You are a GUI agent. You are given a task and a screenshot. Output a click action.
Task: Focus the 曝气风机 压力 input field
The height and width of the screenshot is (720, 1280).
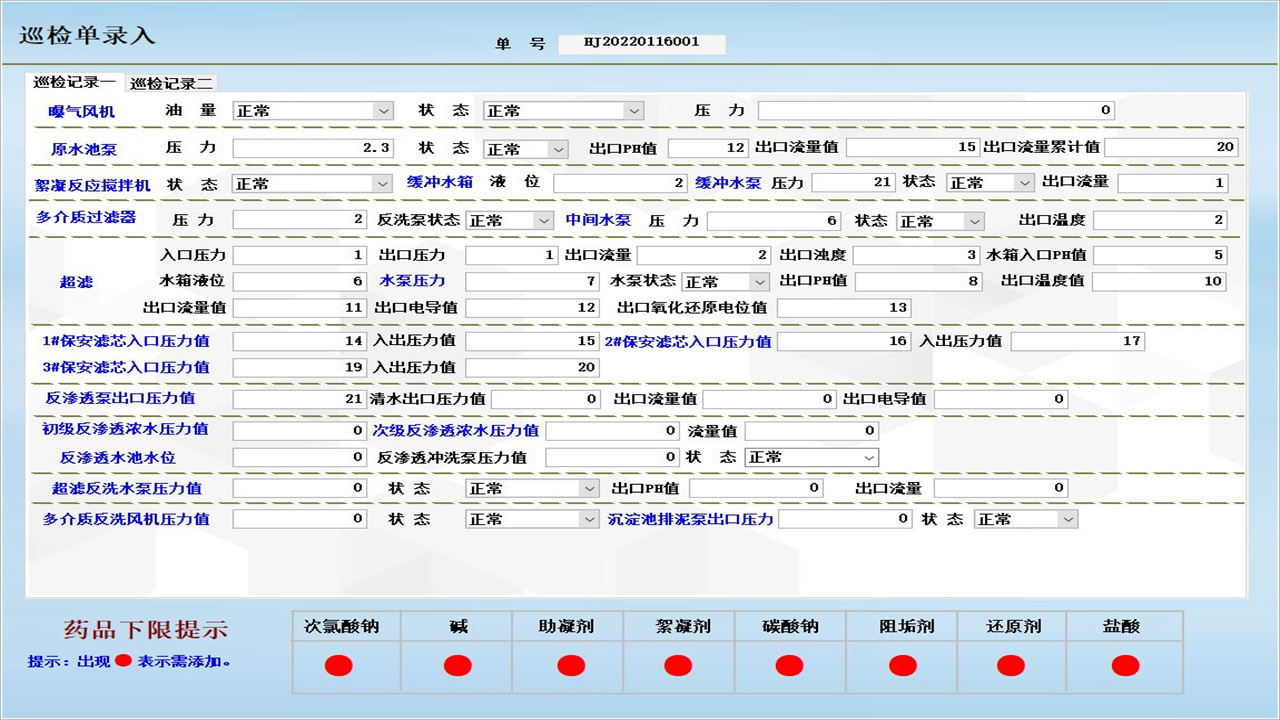click(x=935, y=111)
